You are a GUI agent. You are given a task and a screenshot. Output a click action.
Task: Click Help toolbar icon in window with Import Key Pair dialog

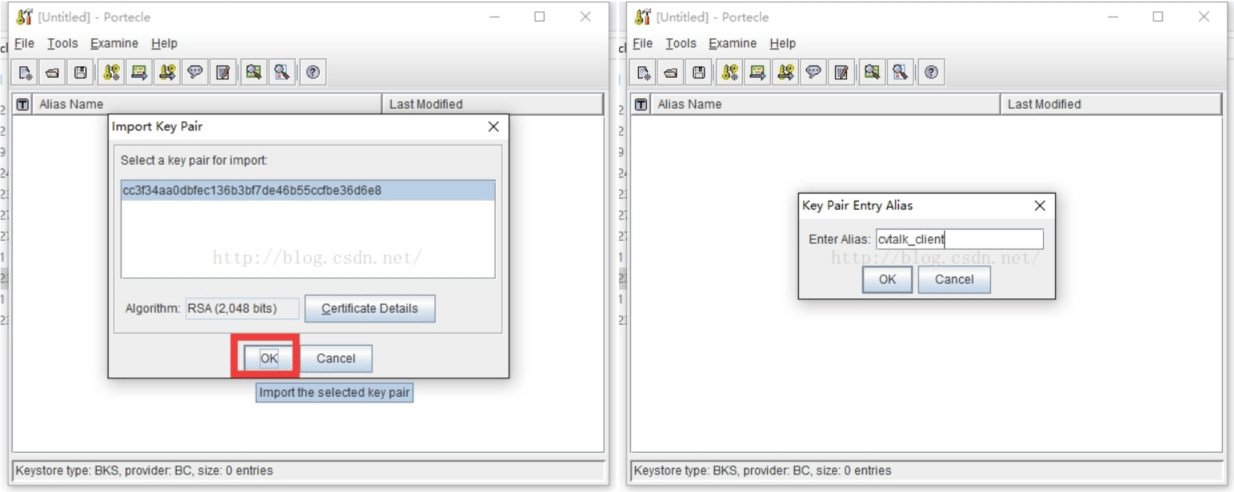(313, 72)
